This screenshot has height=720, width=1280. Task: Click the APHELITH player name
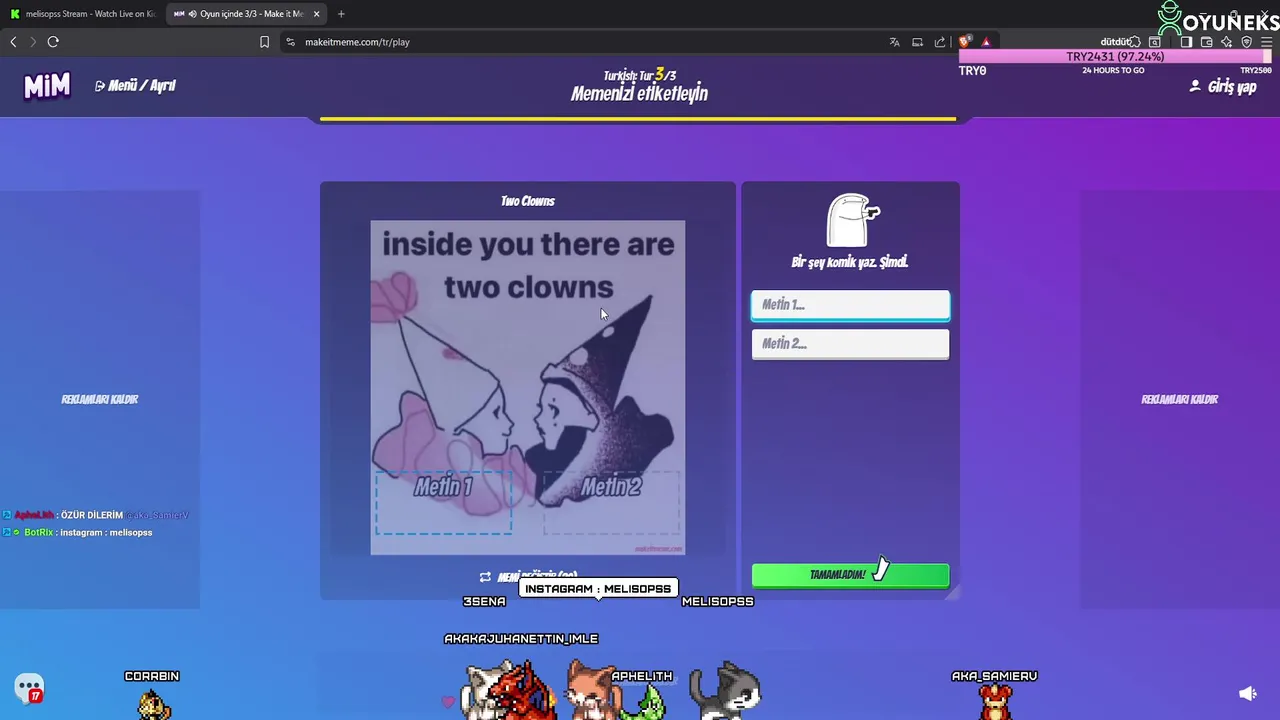(x=642, y=676)
